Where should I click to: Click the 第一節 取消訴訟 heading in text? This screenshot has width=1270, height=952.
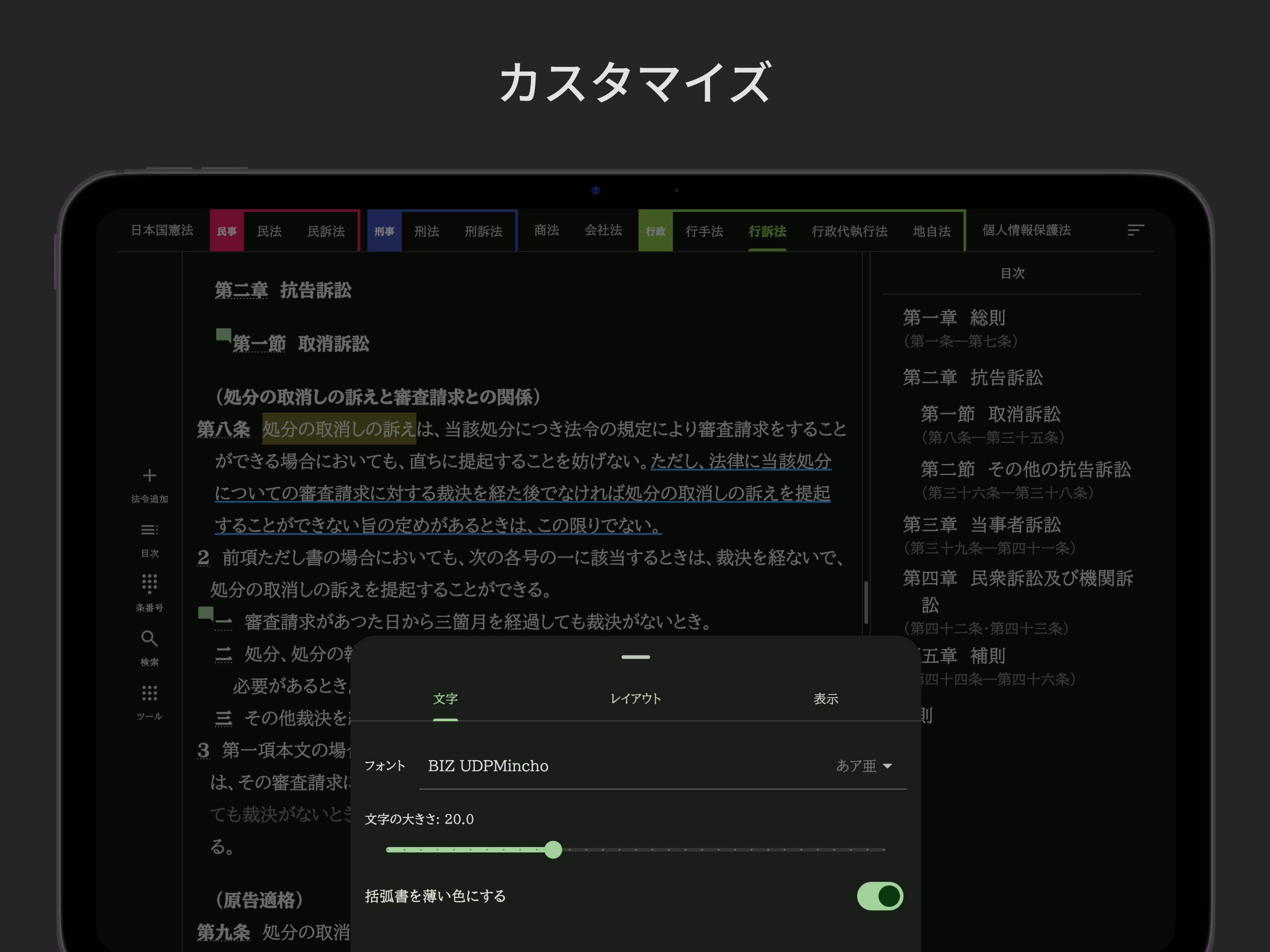pos(301,344)
